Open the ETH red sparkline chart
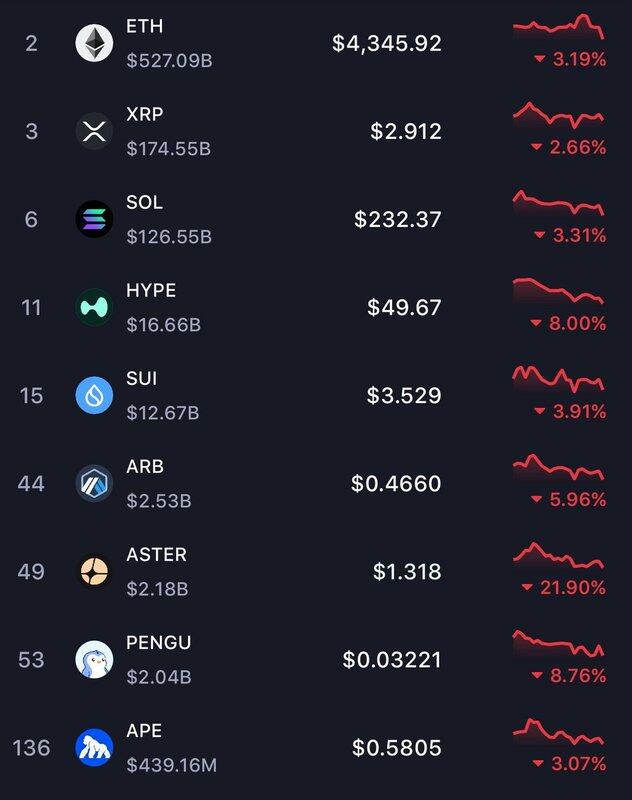 click(x=559, y=27)
